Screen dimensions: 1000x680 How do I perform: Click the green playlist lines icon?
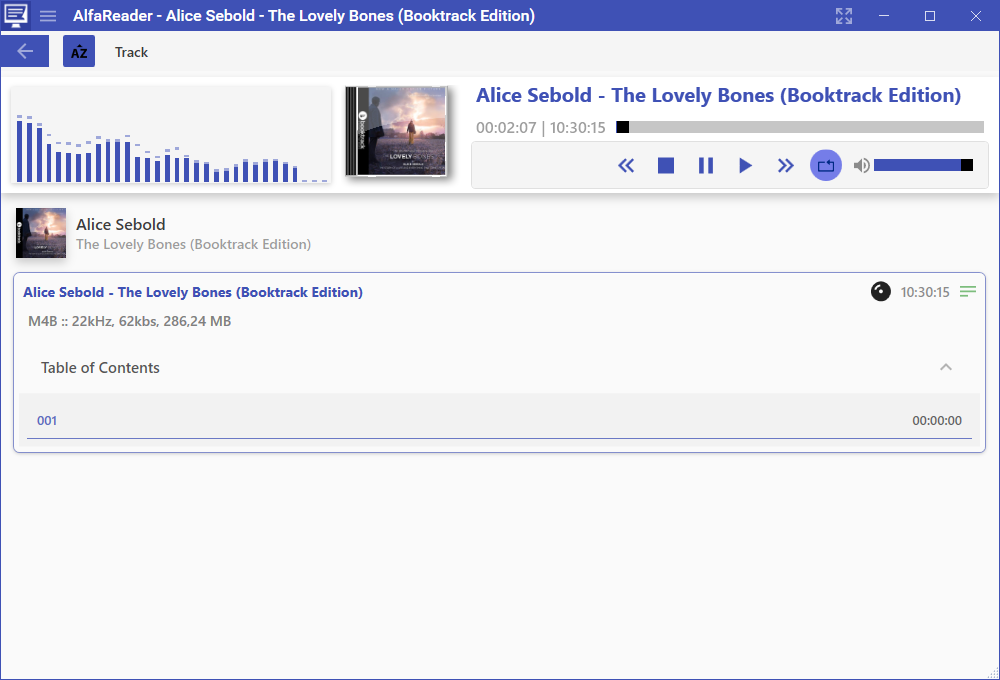click(967, 291)
